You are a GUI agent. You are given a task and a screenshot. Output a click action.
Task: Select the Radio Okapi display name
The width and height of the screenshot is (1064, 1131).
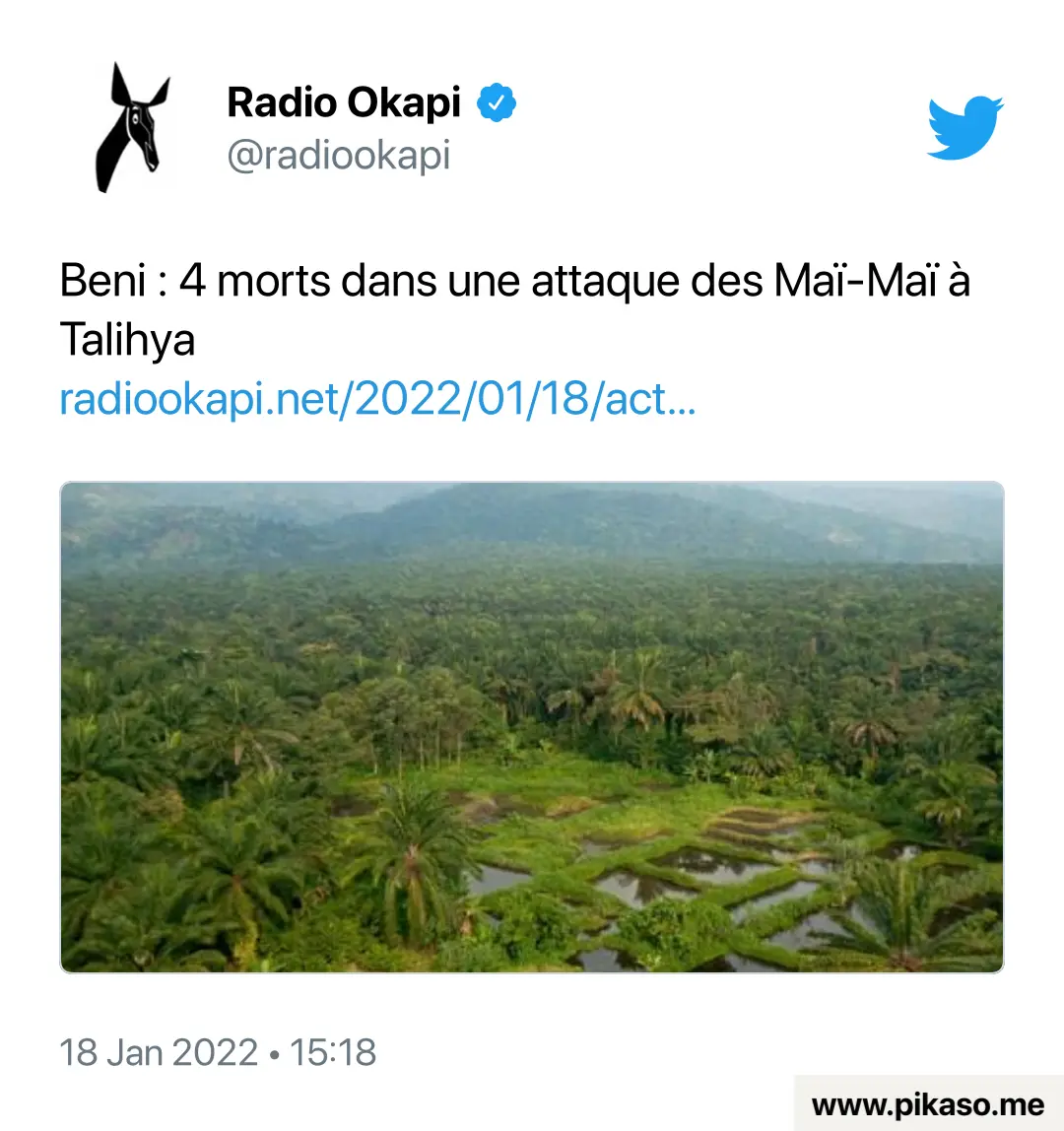(x=344, y=102)
